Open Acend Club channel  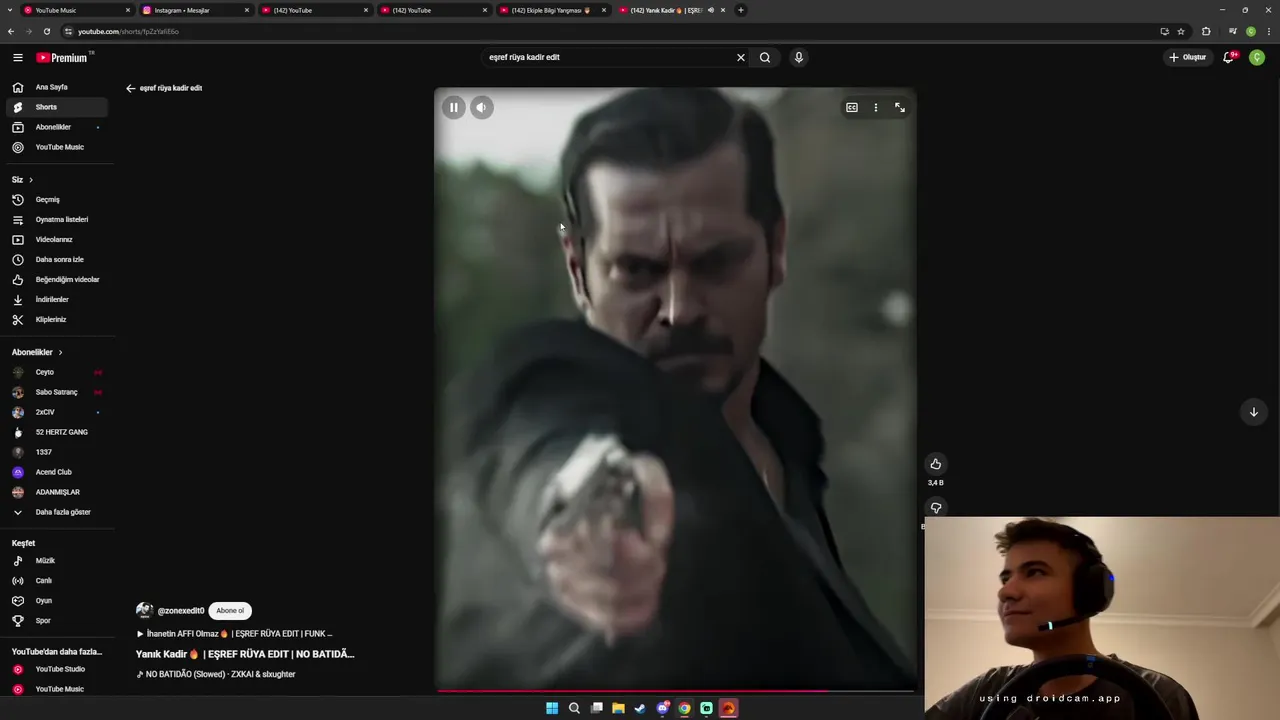57,472
